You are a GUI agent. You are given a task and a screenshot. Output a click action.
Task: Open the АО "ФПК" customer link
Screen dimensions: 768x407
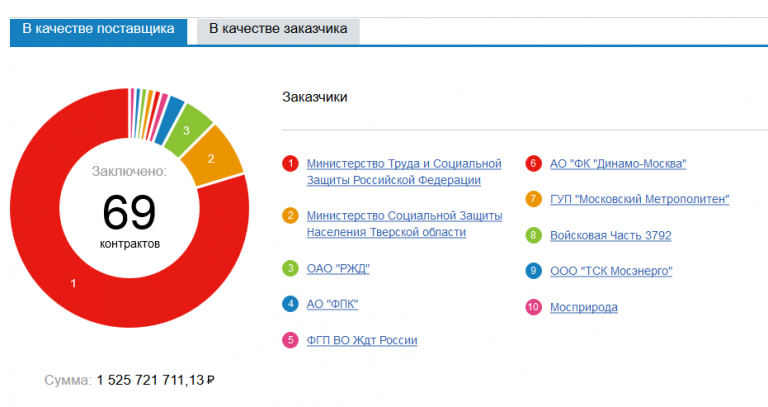pyautogui.click(x=332, y=304)
